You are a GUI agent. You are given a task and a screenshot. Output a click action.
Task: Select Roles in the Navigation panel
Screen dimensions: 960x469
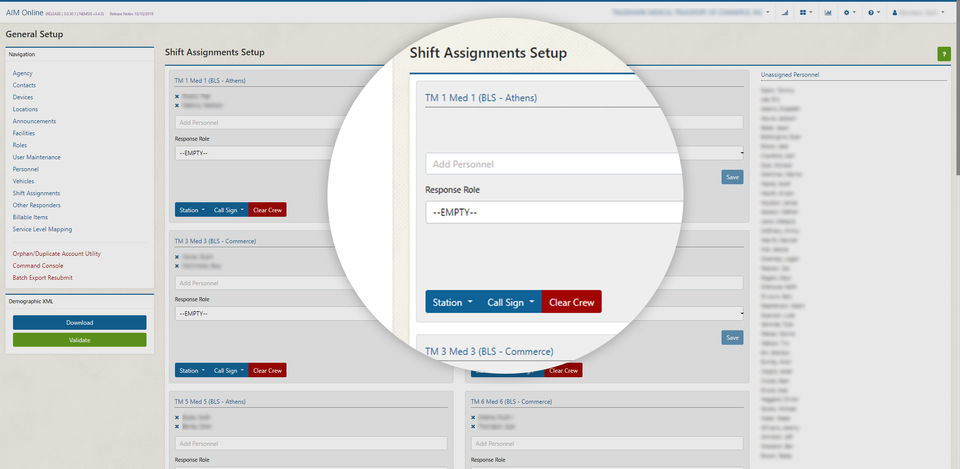click(20, 145)
